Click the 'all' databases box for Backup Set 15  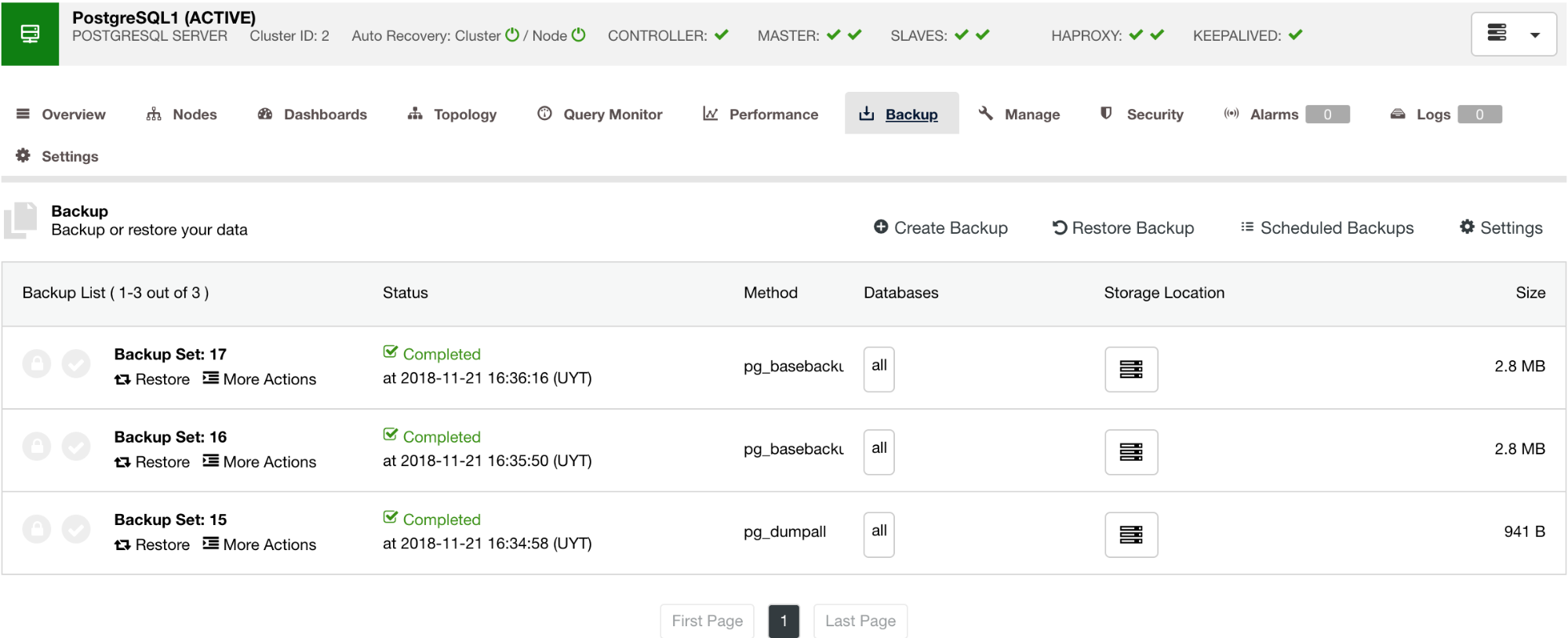879,534
